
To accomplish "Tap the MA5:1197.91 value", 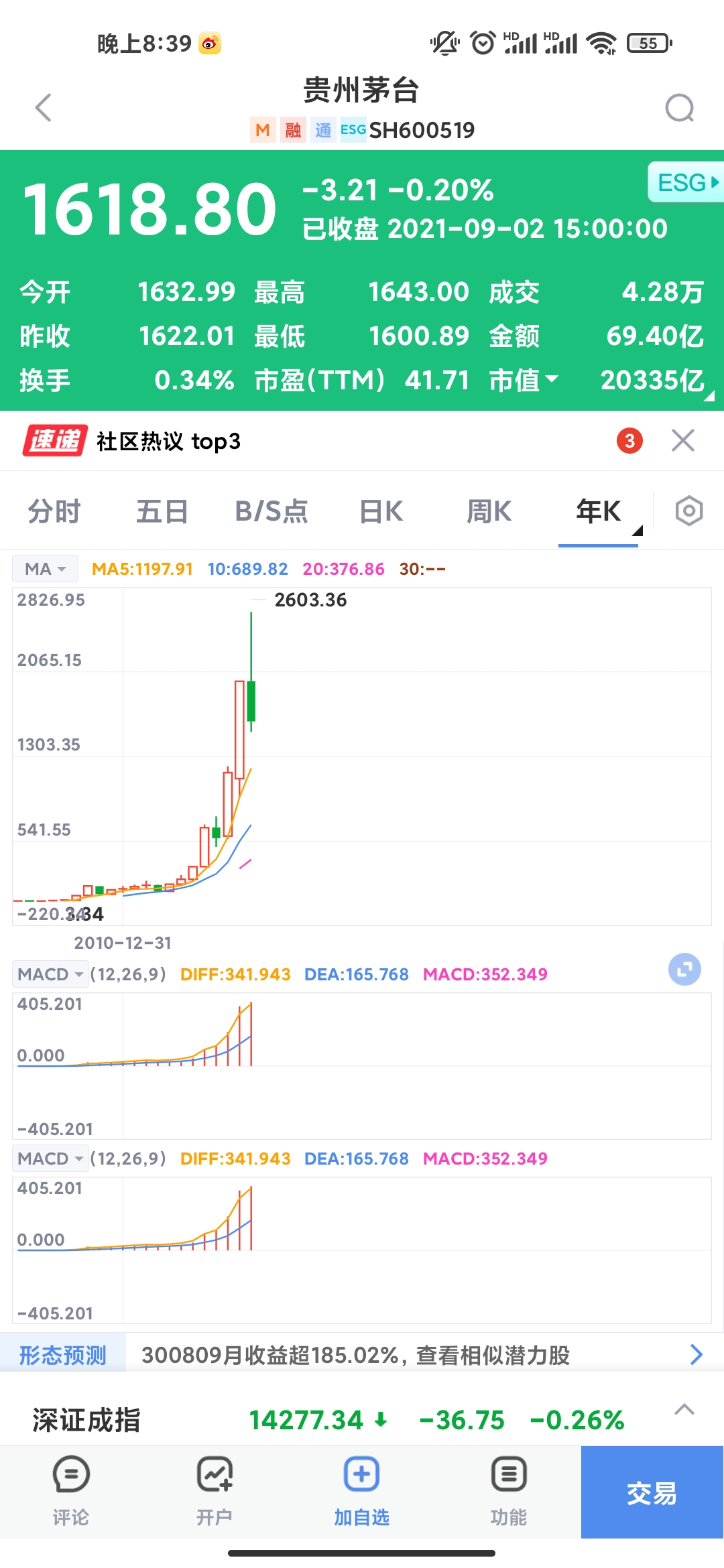I will (142, 569).
